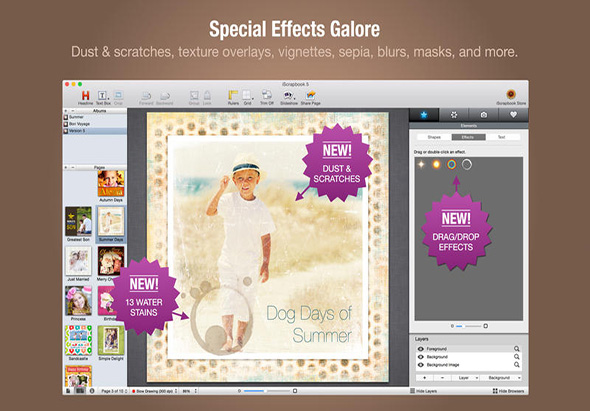Select the gray circle effect
590x411 pixels.
(x=467, y=164)
